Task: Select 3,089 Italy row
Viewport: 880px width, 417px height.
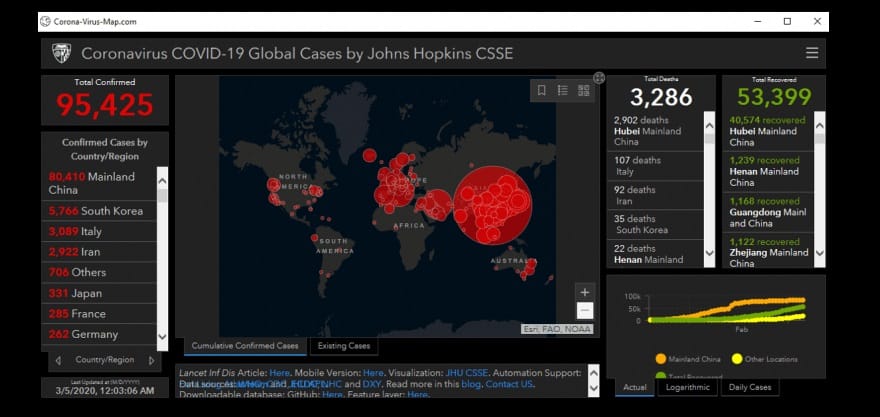Action: coord(99,231)
